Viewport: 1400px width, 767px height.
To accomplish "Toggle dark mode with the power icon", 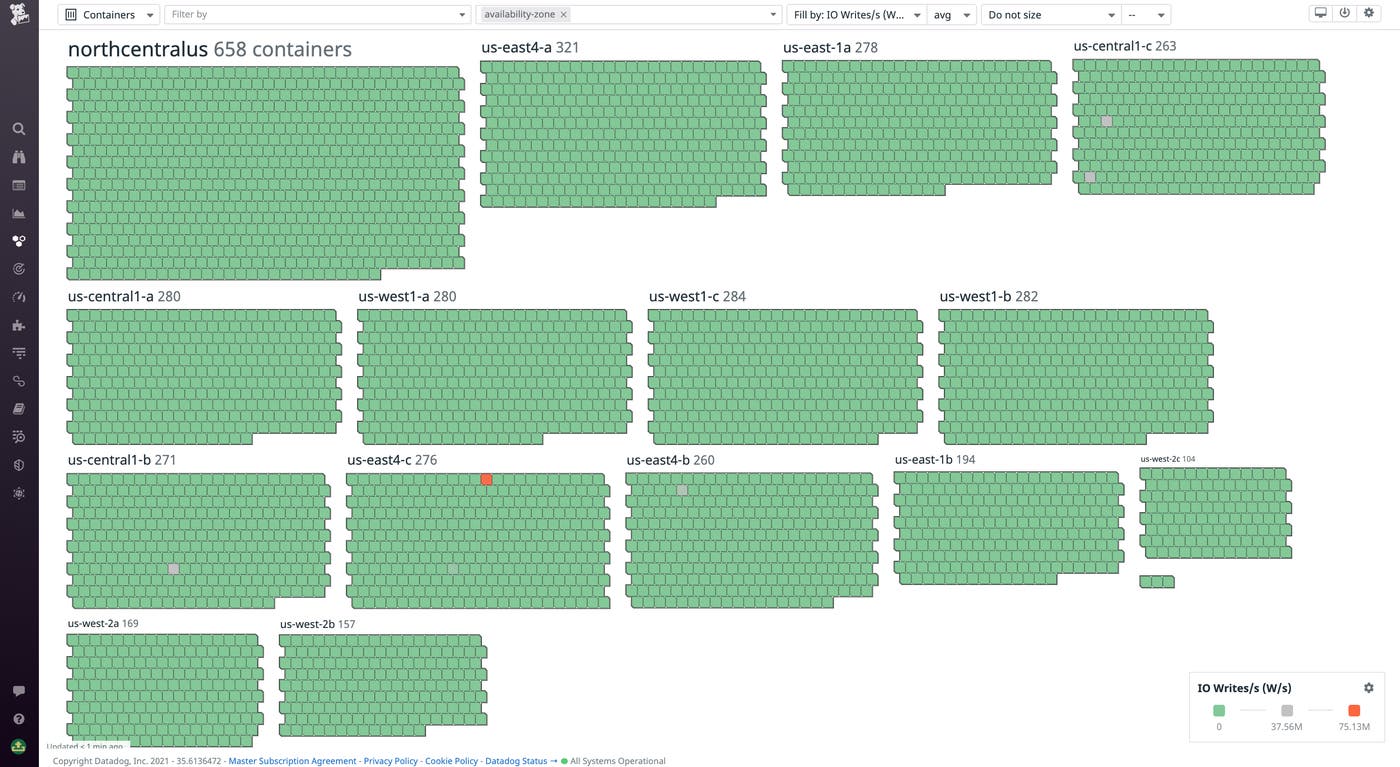I will click(1345, 12).
